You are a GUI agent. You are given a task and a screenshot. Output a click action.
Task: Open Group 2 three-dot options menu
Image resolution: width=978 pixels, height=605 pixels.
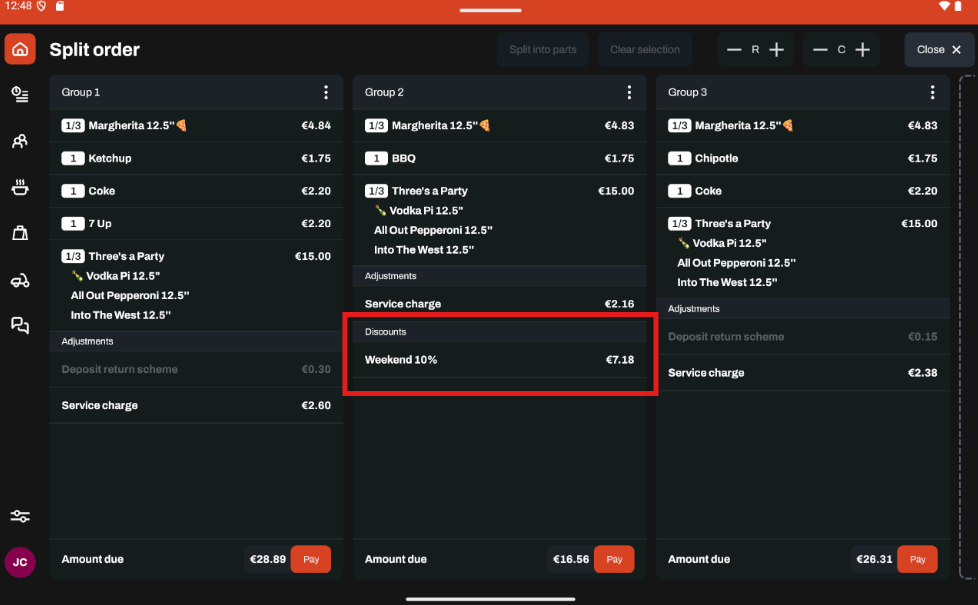tap(629, 92)
